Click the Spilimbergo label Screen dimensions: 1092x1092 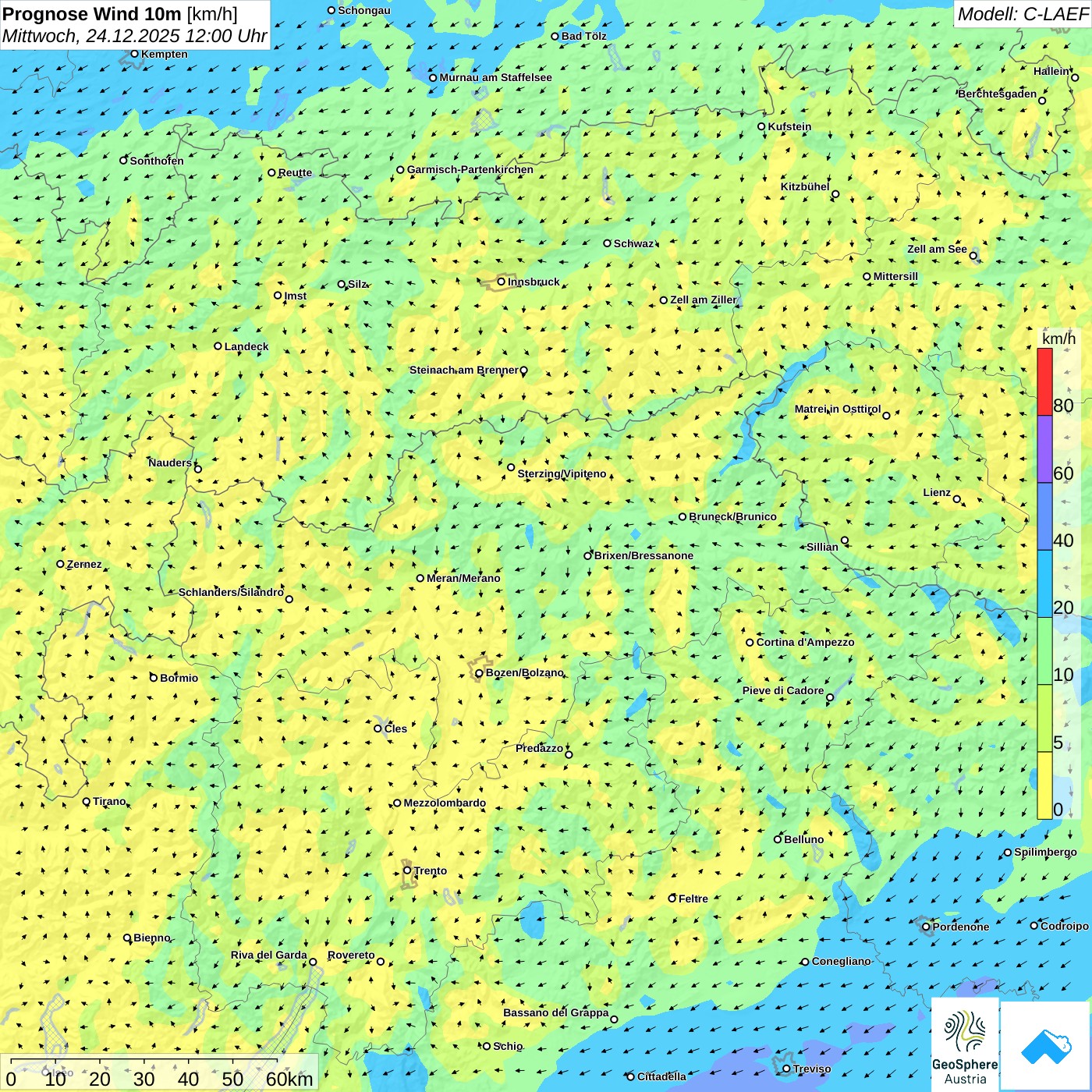click(x=1045, y=852)
